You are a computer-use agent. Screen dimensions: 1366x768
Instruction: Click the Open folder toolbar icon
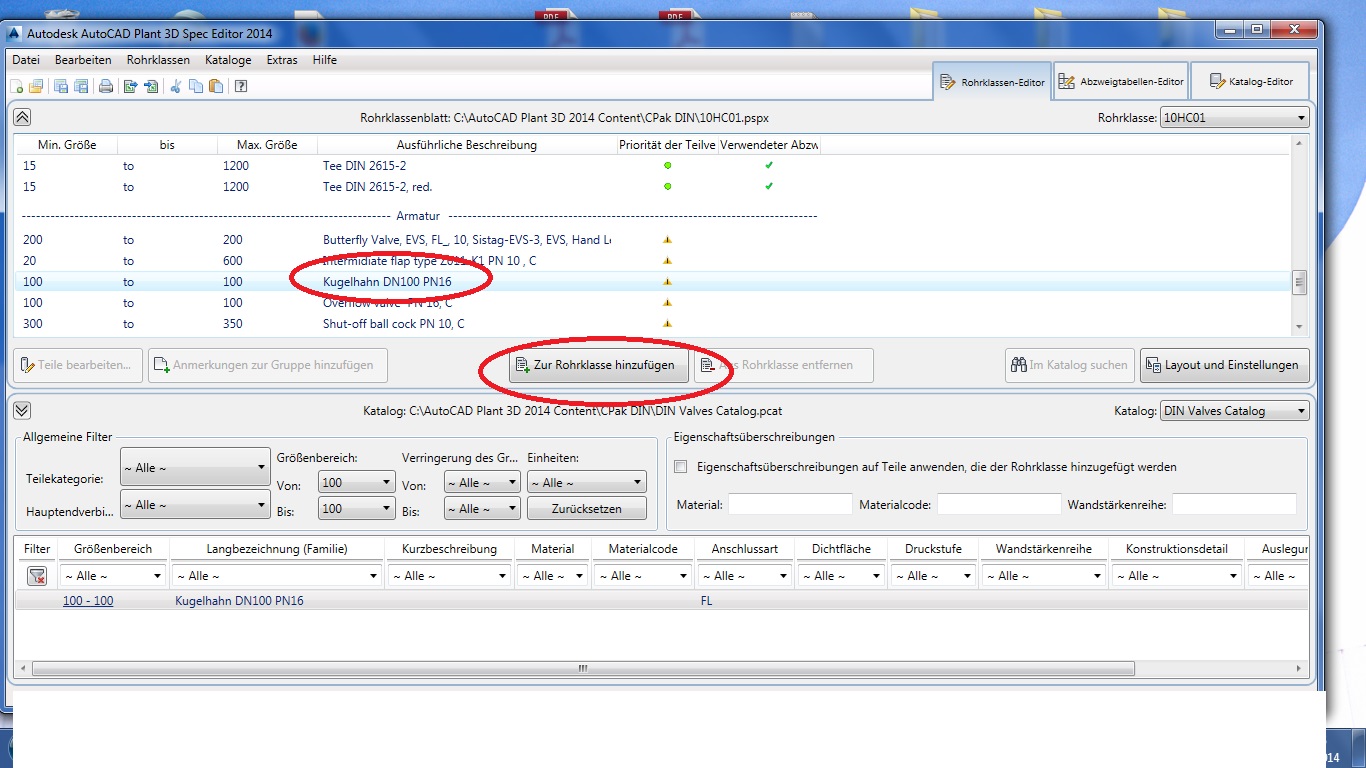click(36, 86)
